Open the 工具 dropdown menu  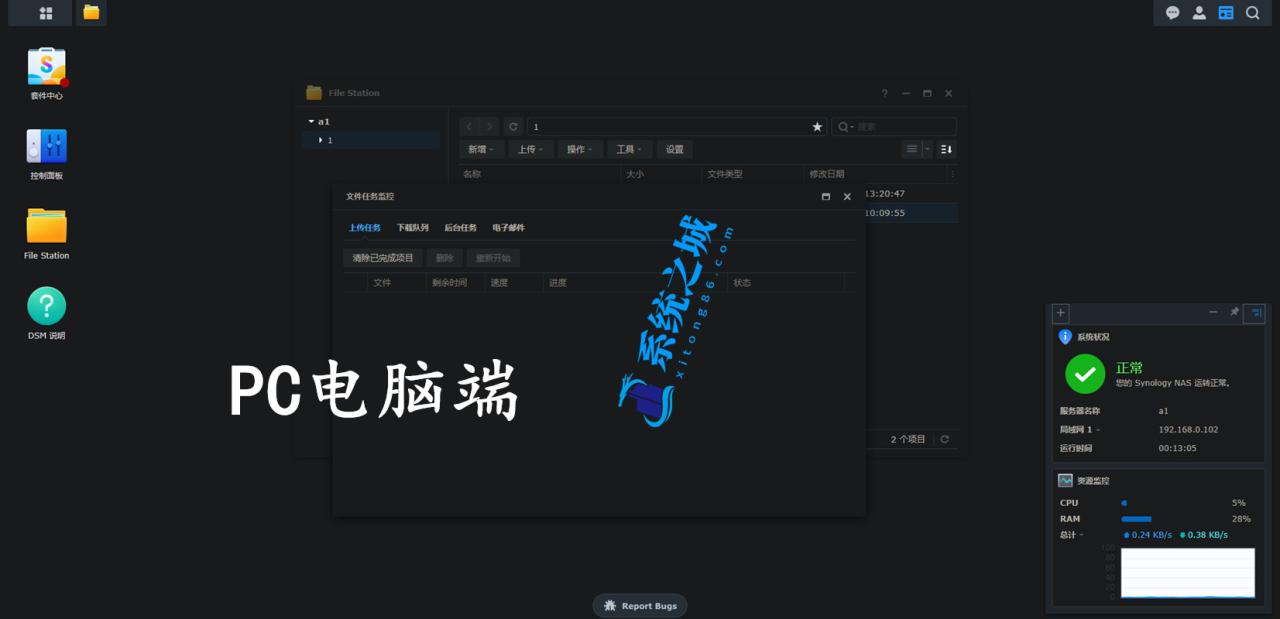(x=628, y=148)
